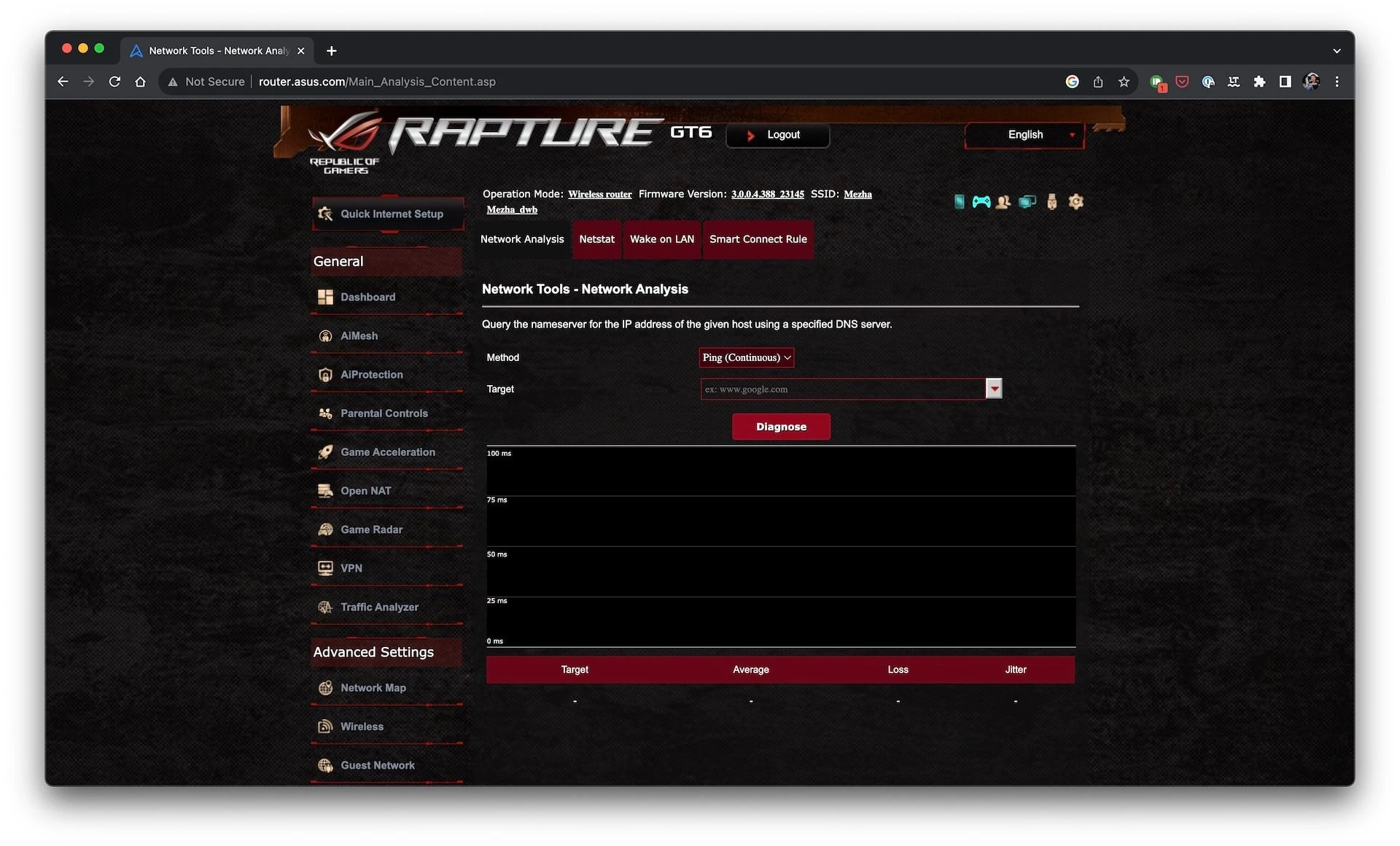Open the Pocket extension icon
This screenshot has height=846, width=1400.
click(x=1182, y=82)
